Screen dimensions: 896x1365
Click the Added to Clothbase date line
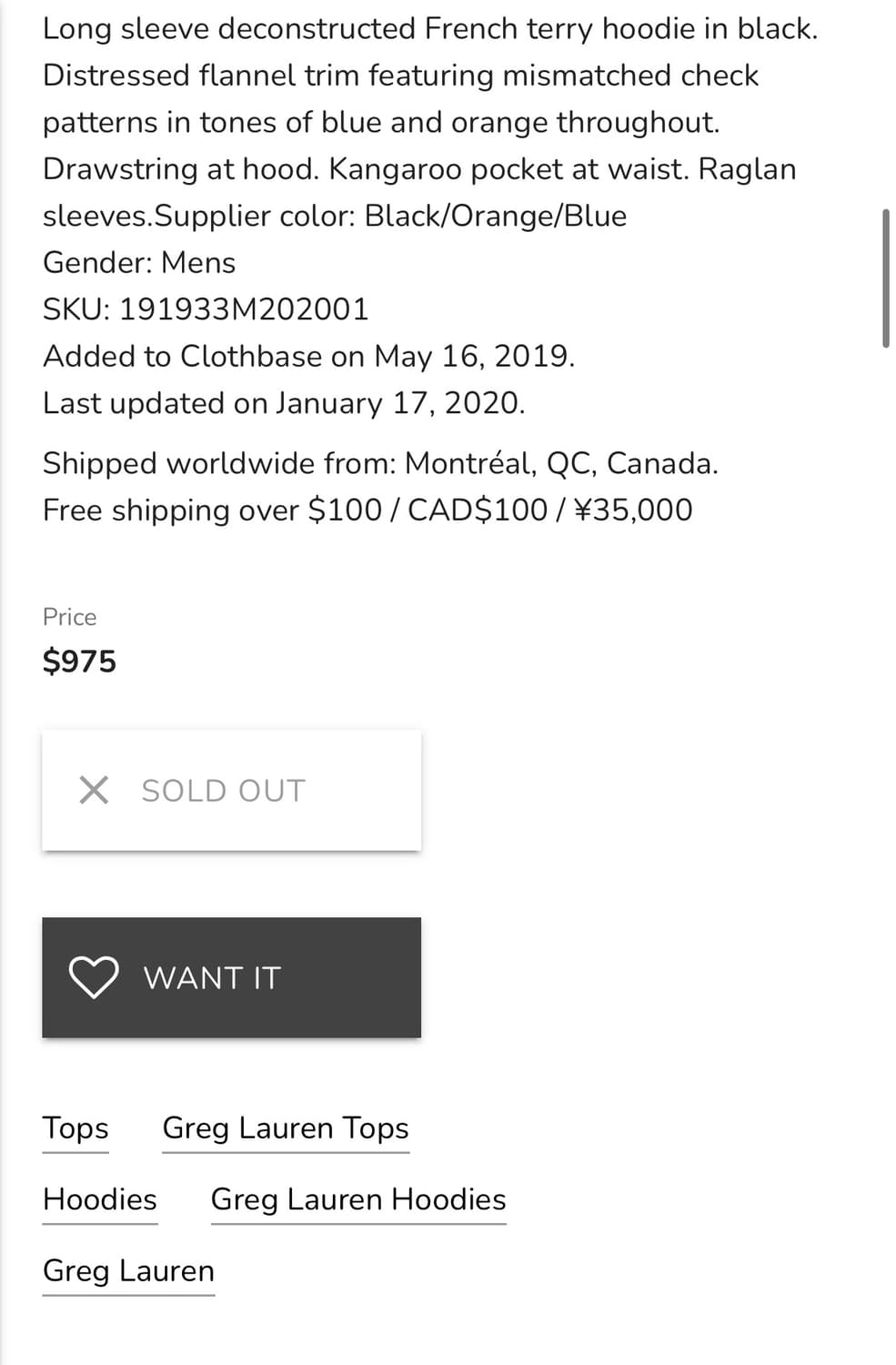click(x=308, y=356)
